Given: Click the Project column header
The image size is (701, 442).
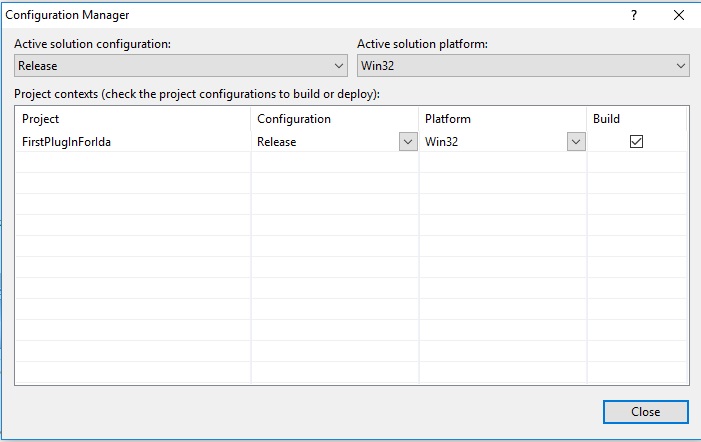Looking at the screenshot, I should (x=133, y=119).
